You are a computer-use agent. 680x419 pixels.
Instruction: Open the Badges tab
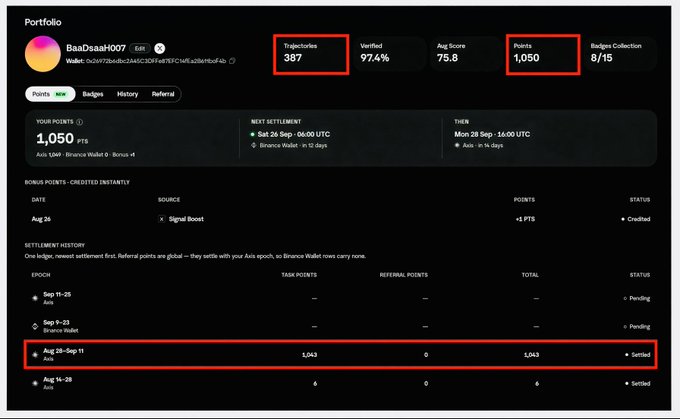point(93,94)
